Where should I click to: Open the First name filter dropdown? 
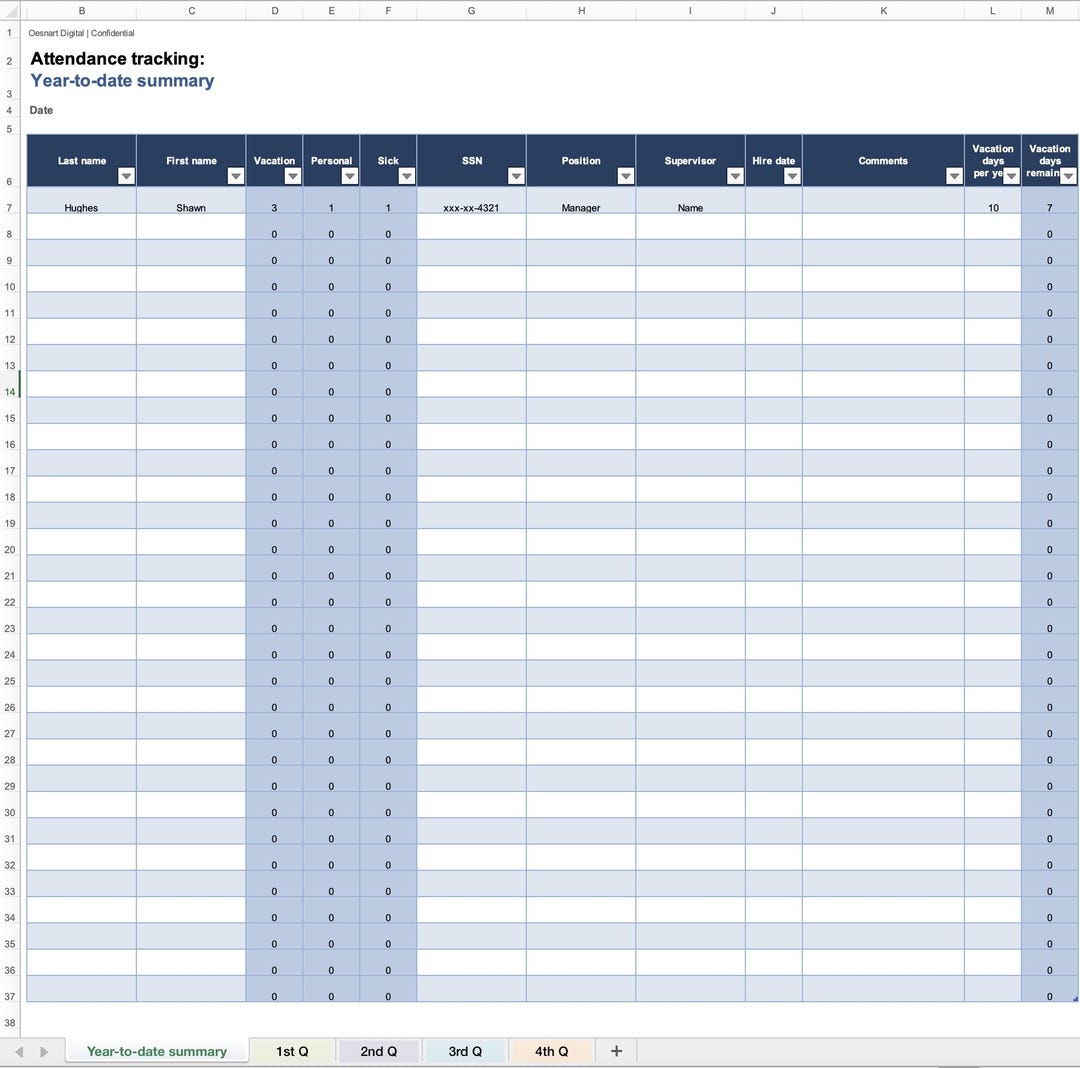tap(236, 176)
